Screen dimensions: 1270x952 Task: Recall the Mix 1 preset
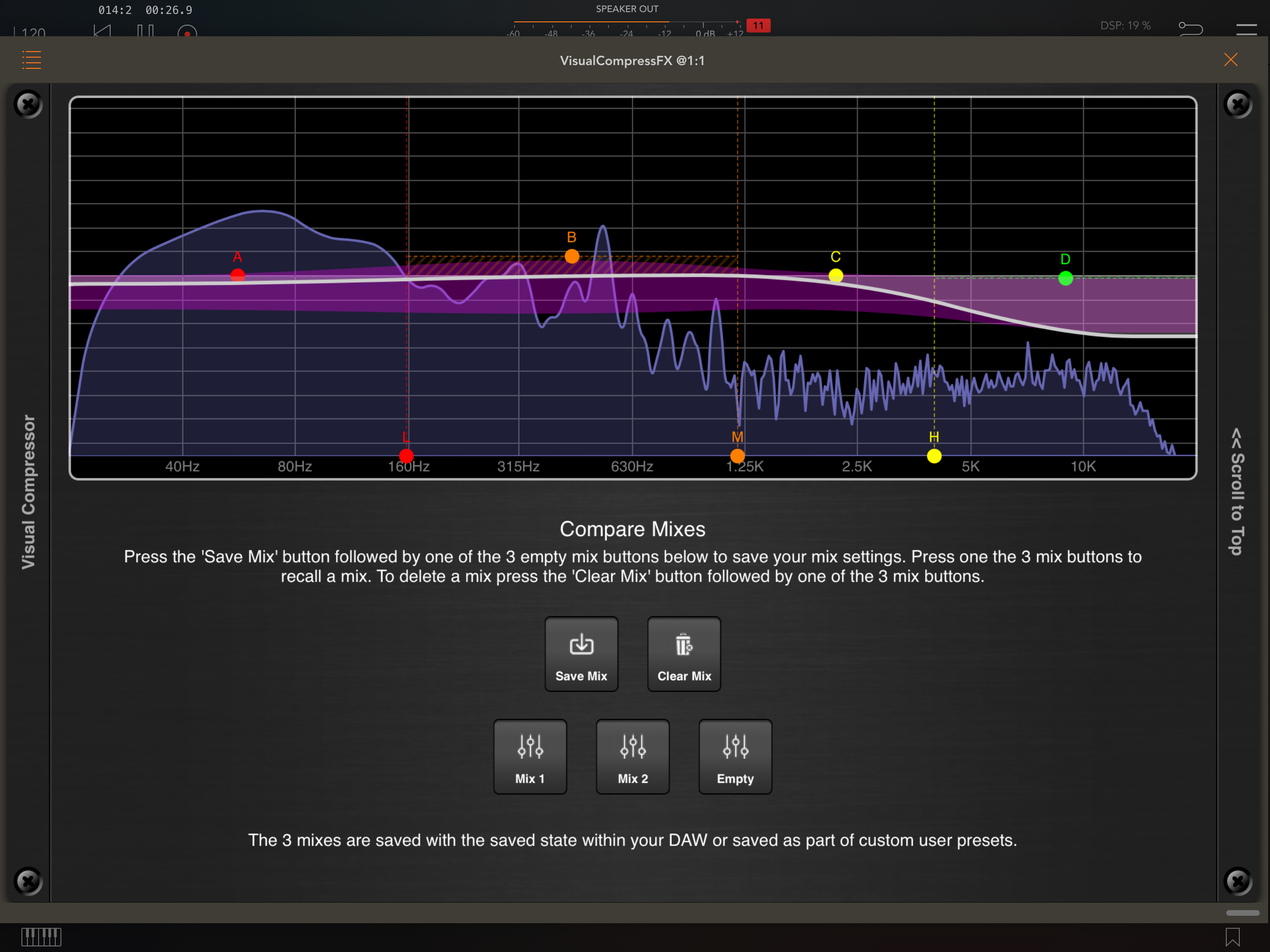pos(529,756)
